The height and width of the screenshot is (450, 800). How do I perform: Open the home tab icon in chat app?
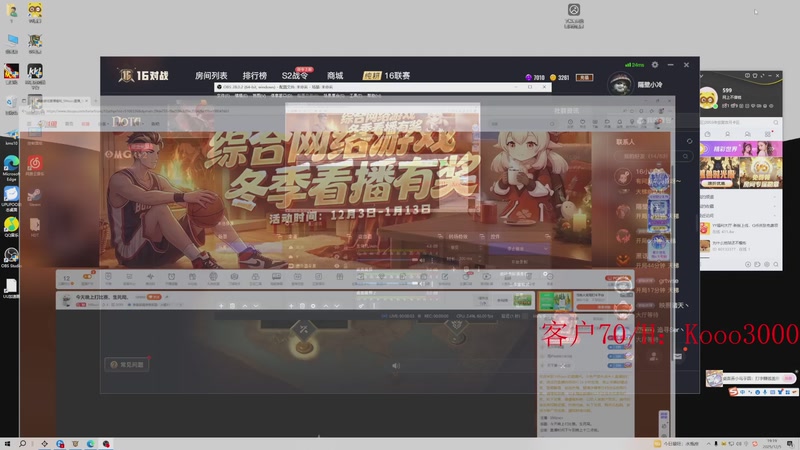click(x=707, y=134)
